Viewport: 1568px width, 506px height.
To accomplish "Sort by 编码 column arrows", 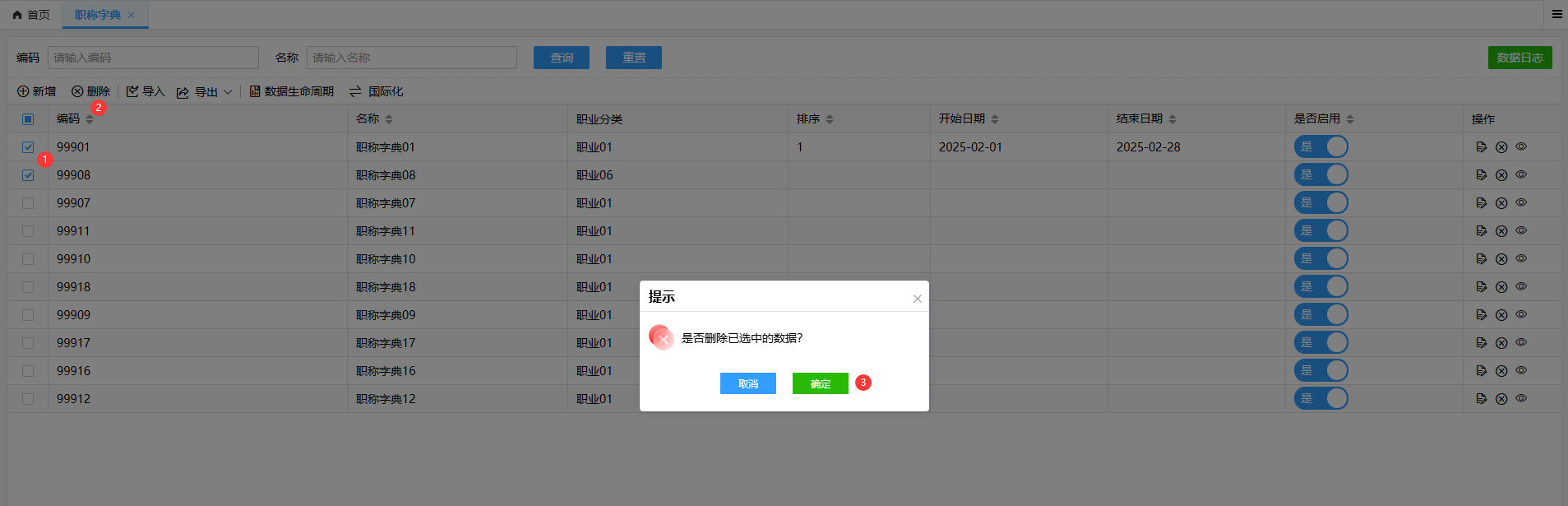I will [90, 119].
